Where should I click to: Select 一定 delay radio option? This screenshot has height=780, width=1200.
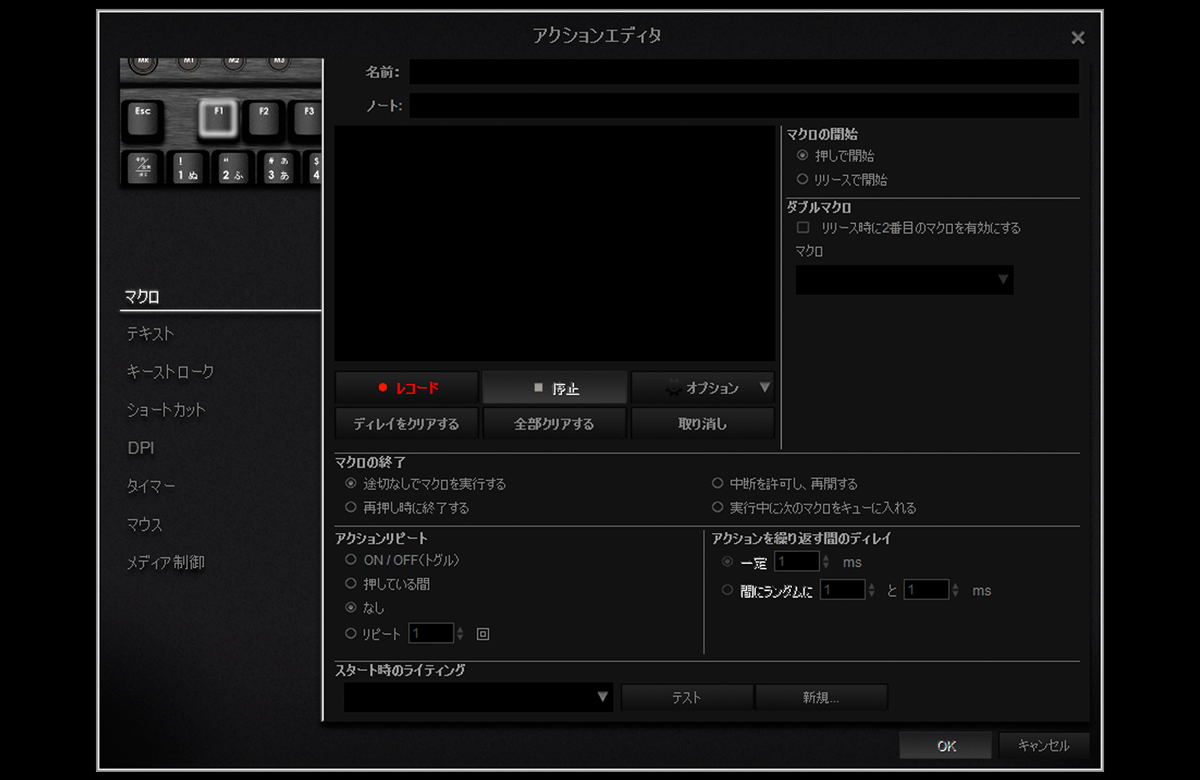click(727, 562)
